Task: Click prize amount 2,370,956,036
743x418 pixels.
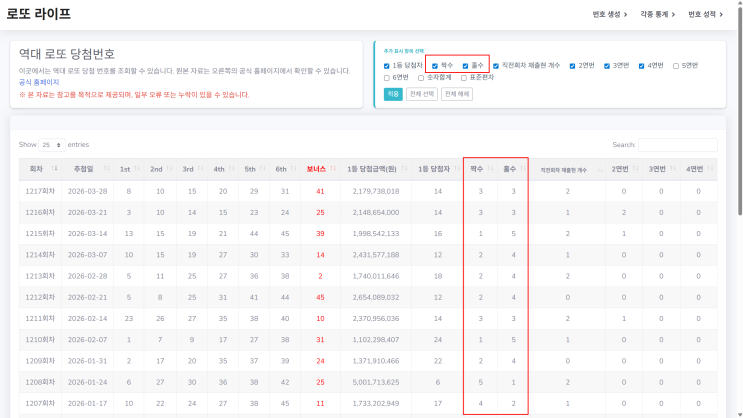Action: (x=376, y=318)
